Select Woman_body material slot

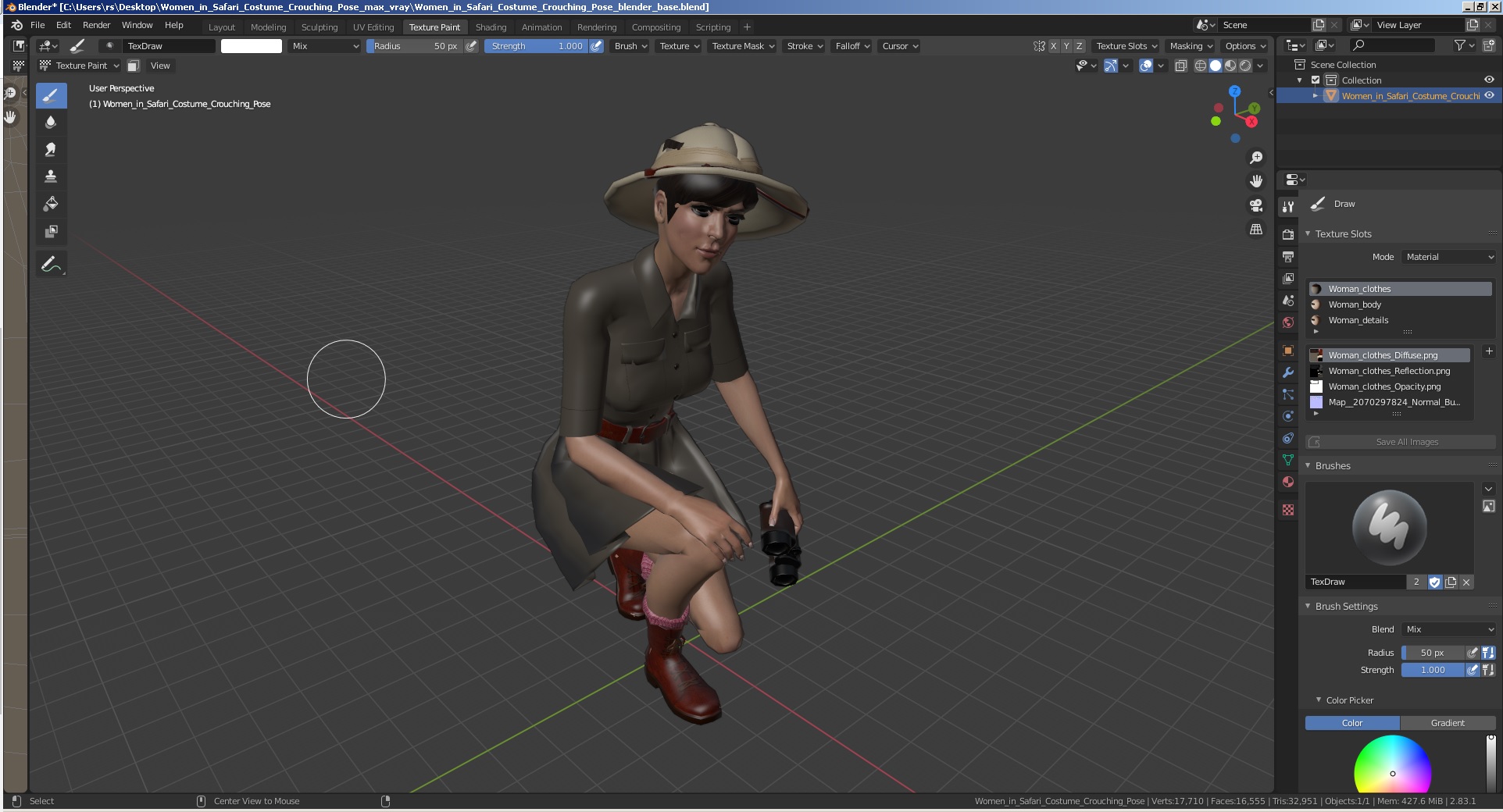[x=1400, y=304]
